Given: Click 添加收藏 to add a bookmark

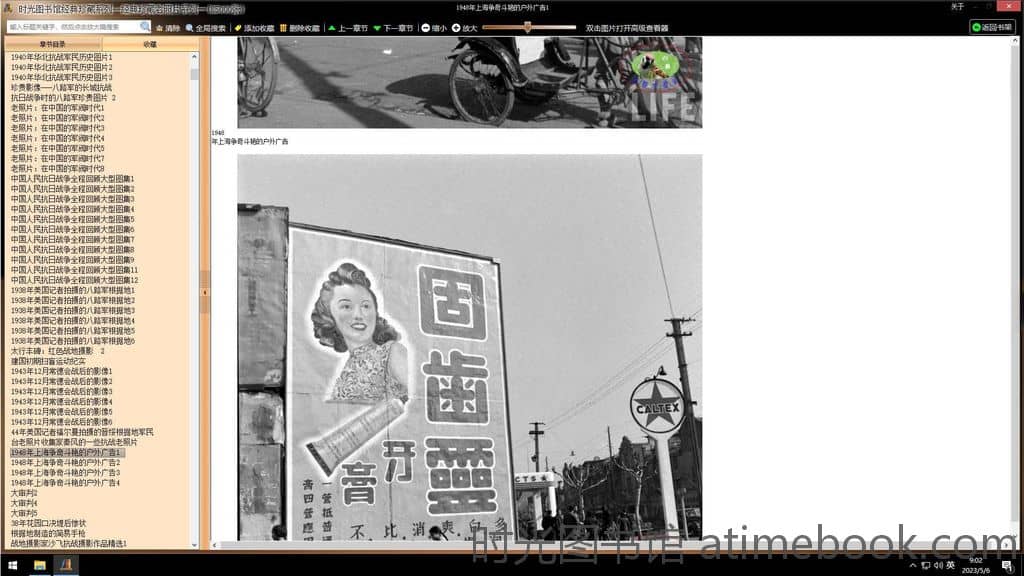Looking at the screenshot, I should (254, 28).
